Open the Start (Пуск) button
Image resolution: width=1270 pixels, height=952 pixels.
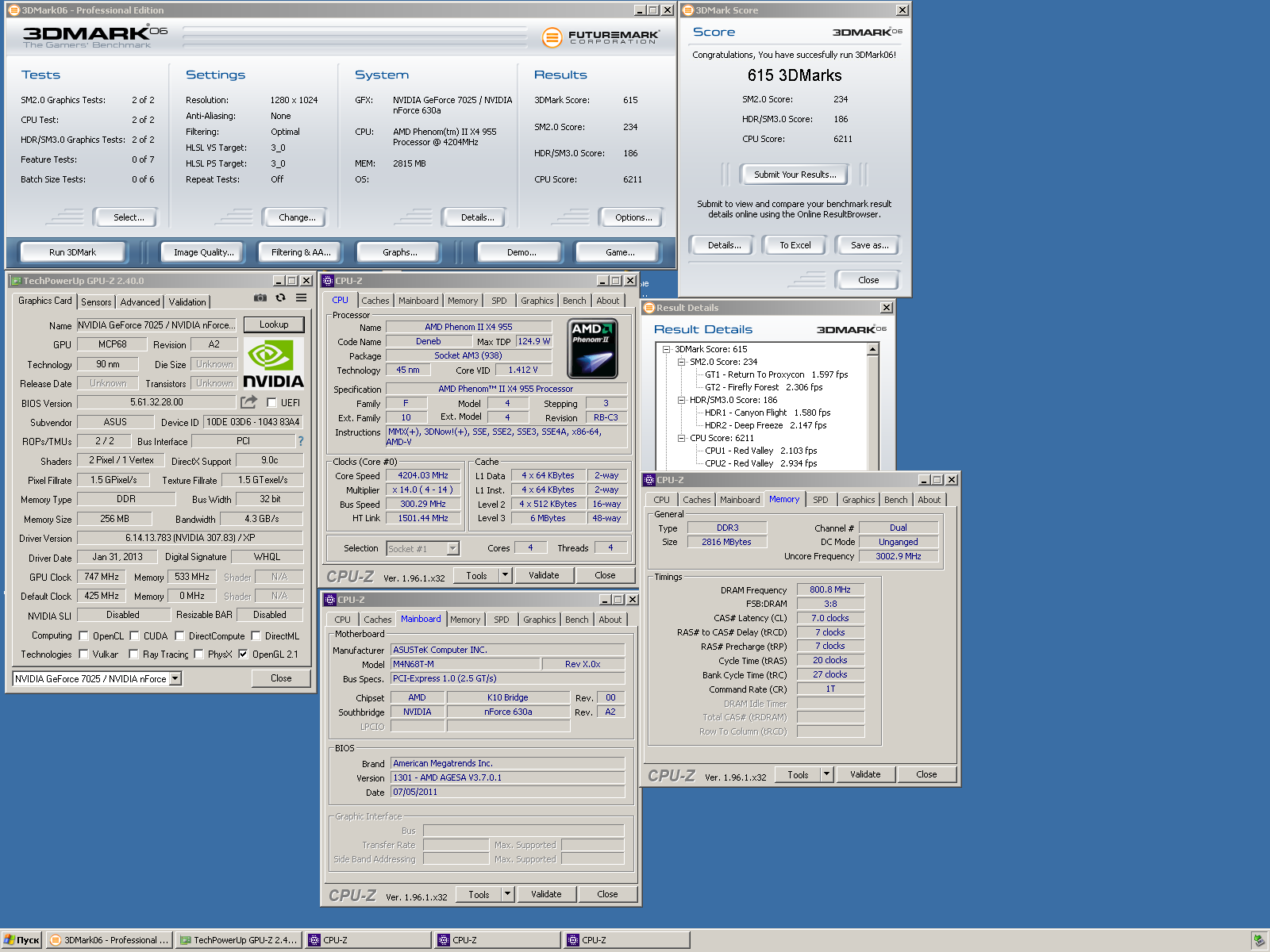point(21,940)
